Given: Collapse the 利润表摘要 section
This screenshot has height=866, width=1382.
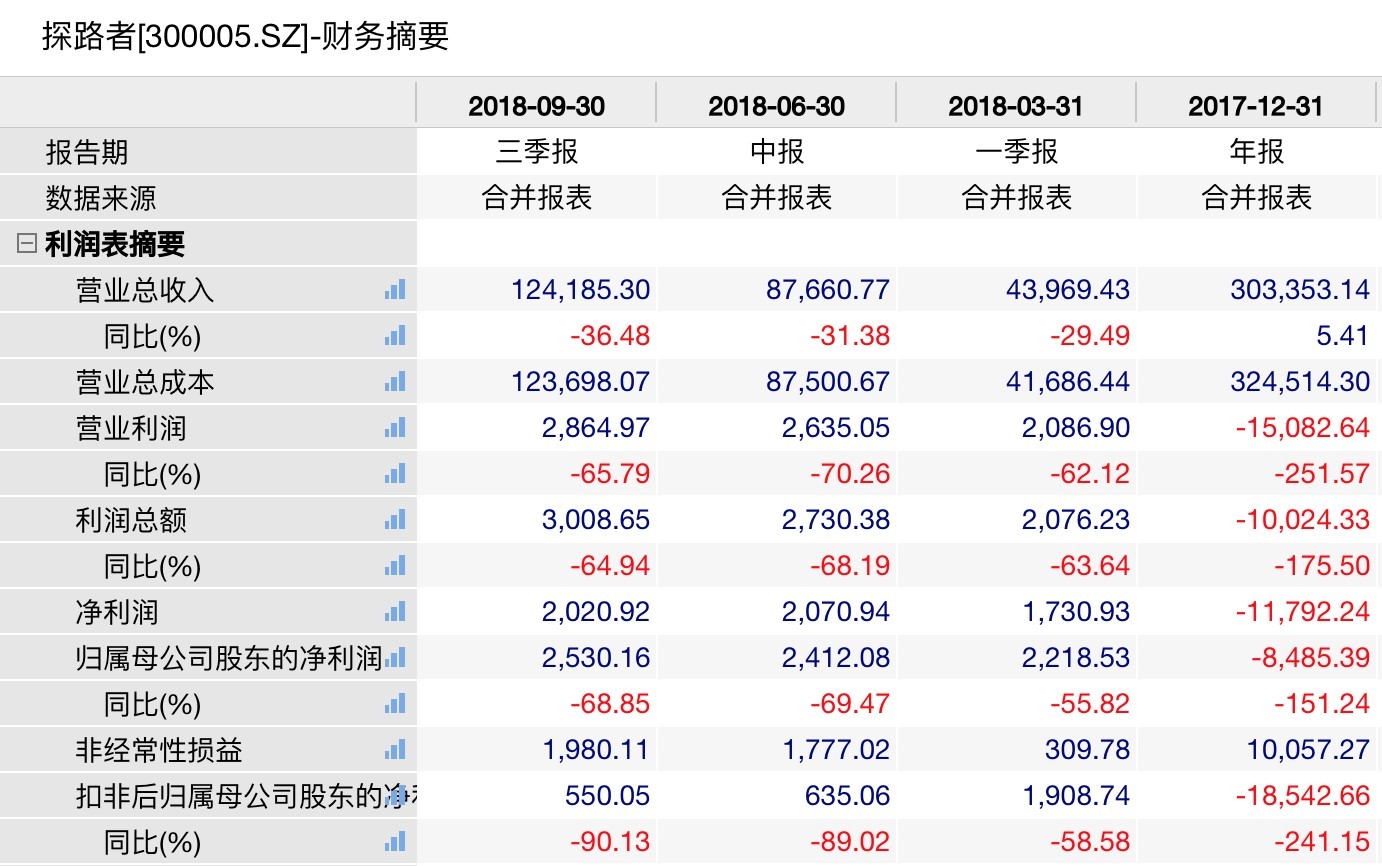Looking at the screenshot, I should [x=27, y=244].
